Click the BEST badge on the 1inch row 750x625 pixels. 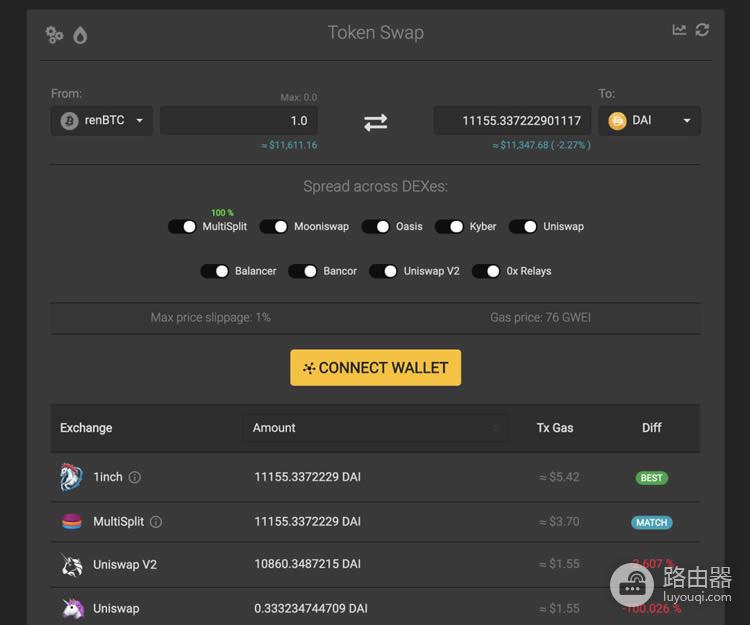(x=651, y=478)
